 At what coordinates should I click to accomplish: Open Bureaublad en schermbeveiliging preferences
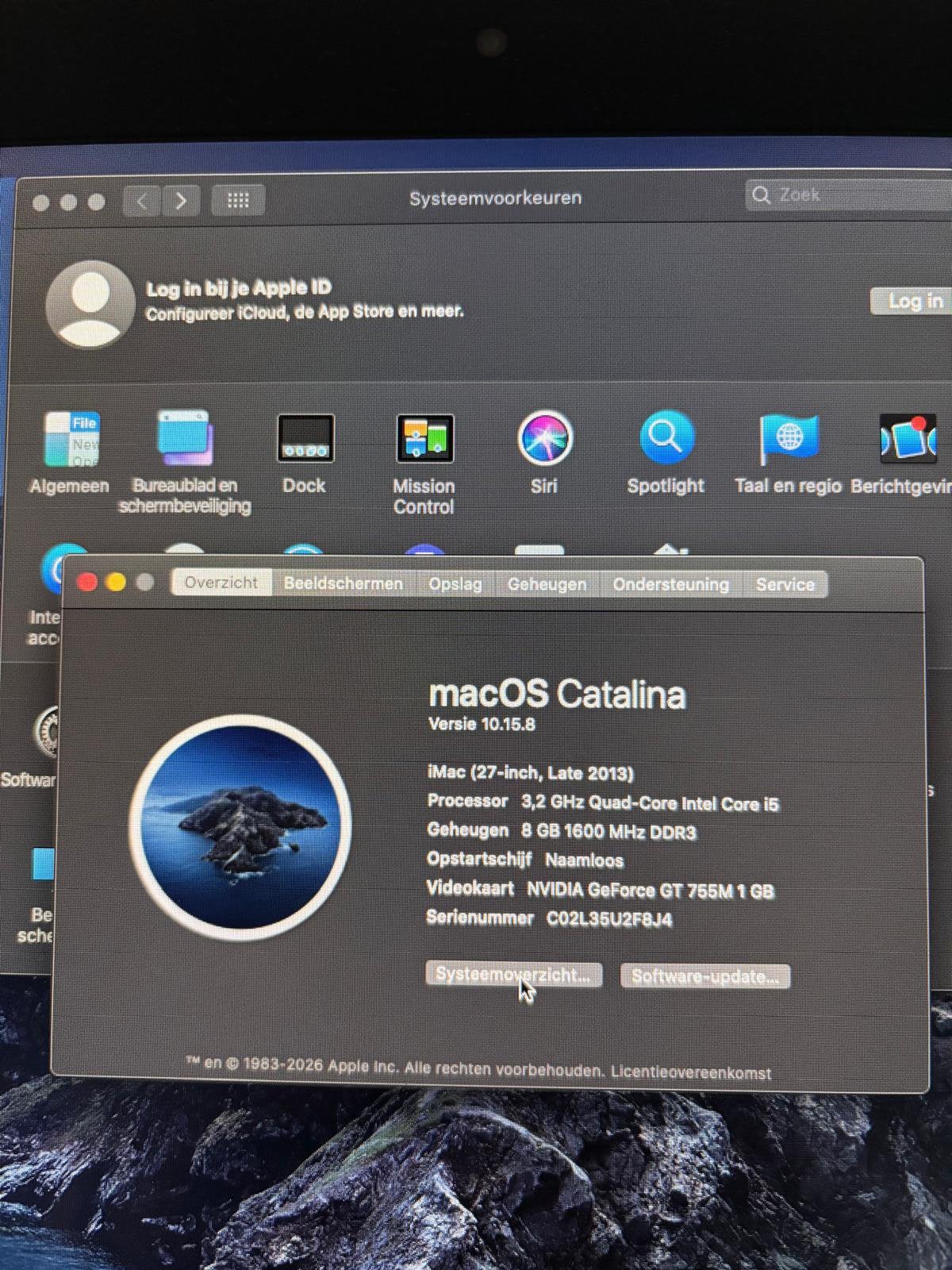click(x=185, y=460)
